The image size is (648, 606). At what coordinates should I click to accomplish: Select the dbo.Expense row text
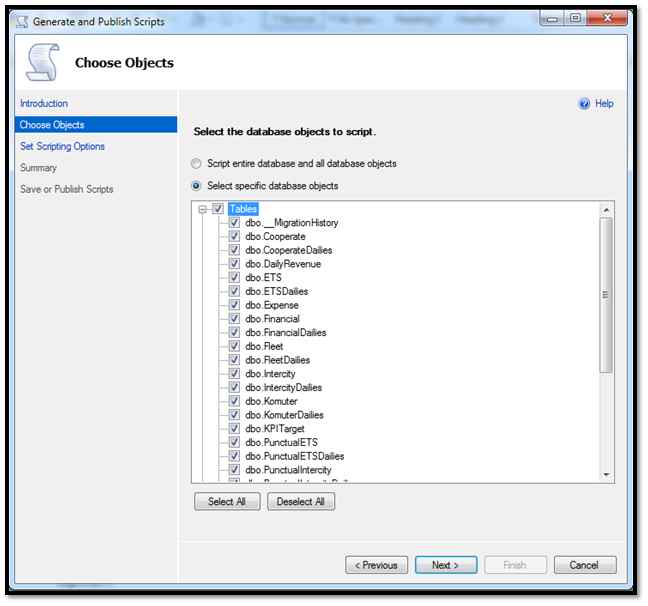[272, 305]
